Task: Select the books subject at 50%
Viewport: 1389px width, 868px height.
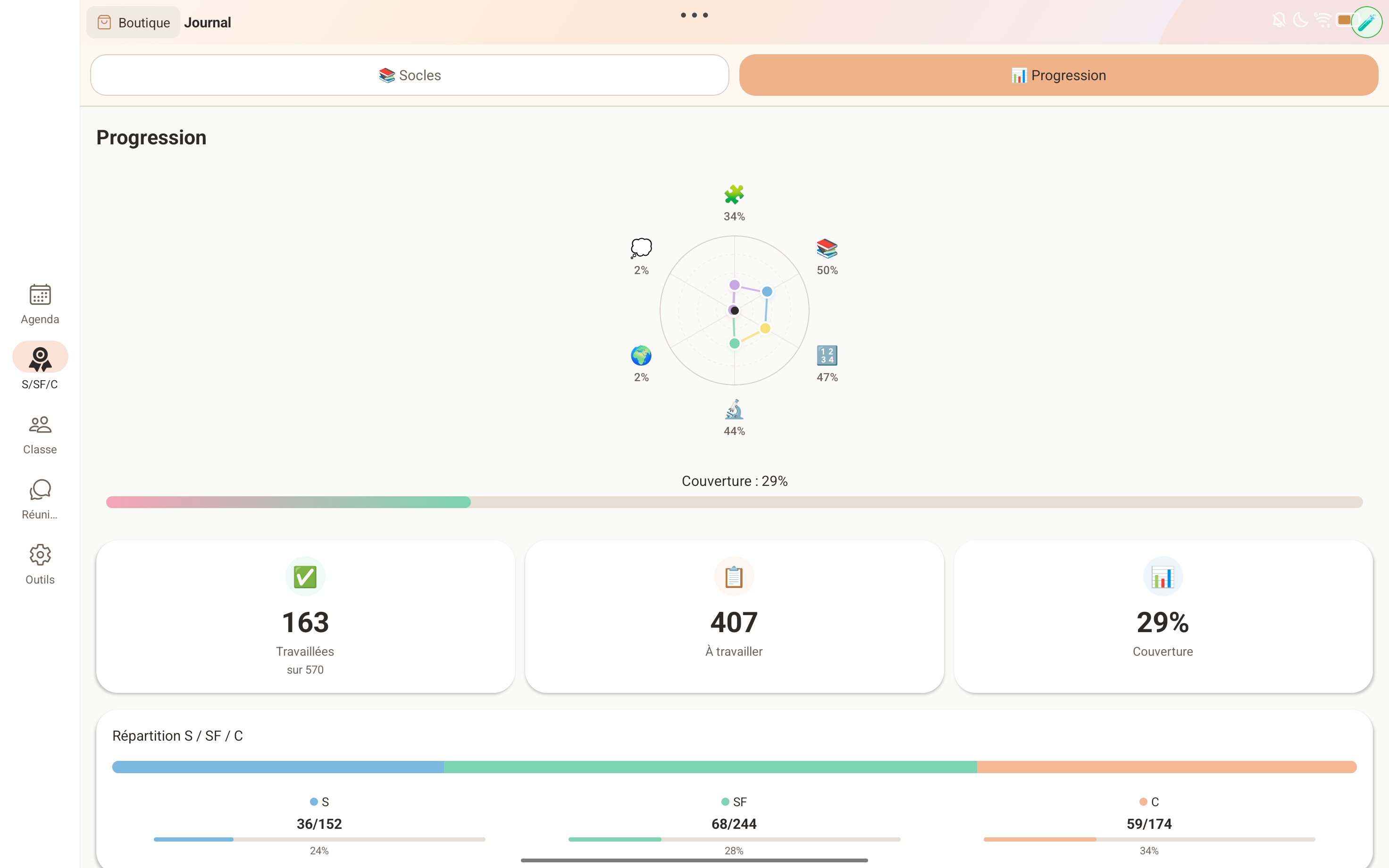Action: tap(827, 248)
